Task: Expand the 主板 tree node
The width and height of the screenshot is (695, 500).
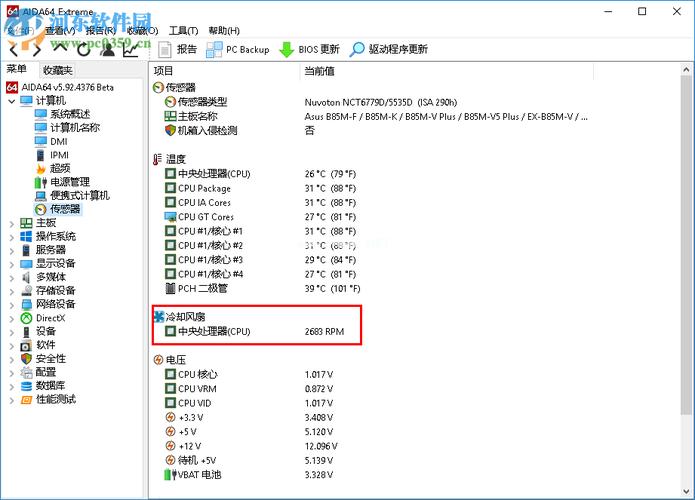Action: click(x=12, y=224)
